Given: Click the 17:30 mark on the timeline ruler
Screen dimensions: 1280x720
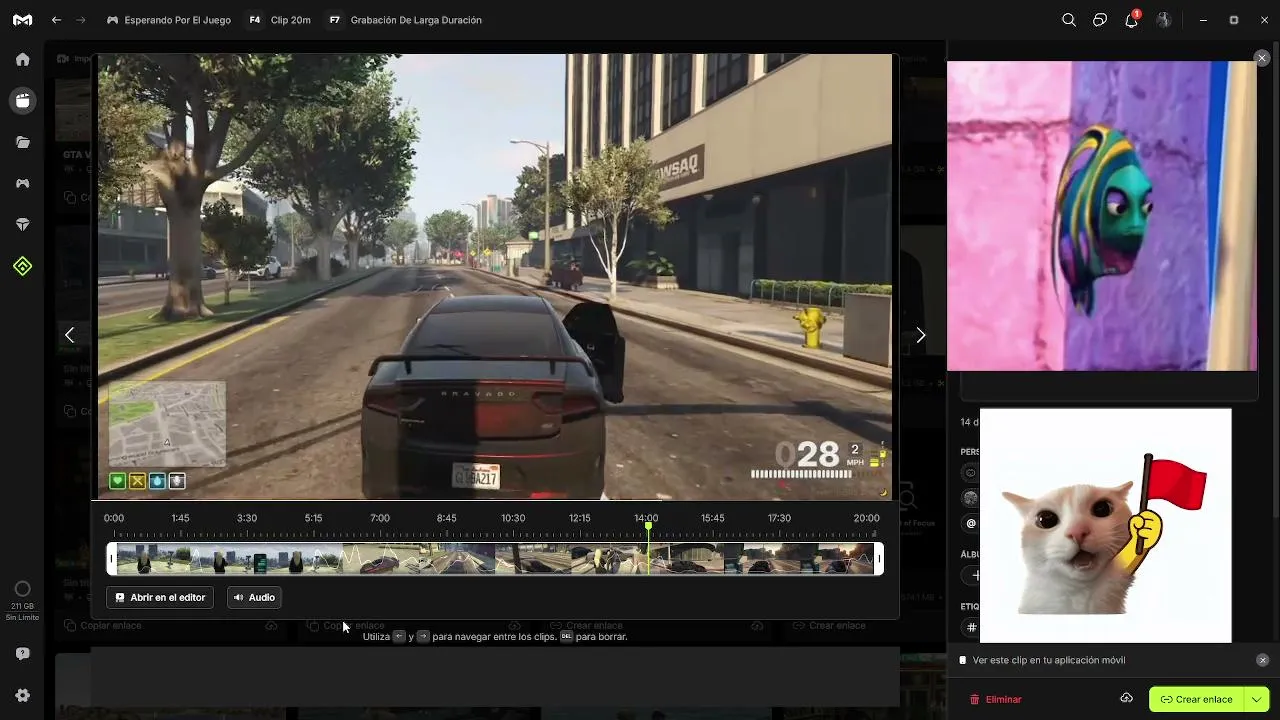Looking at the screenshot, I should (779, 518).
